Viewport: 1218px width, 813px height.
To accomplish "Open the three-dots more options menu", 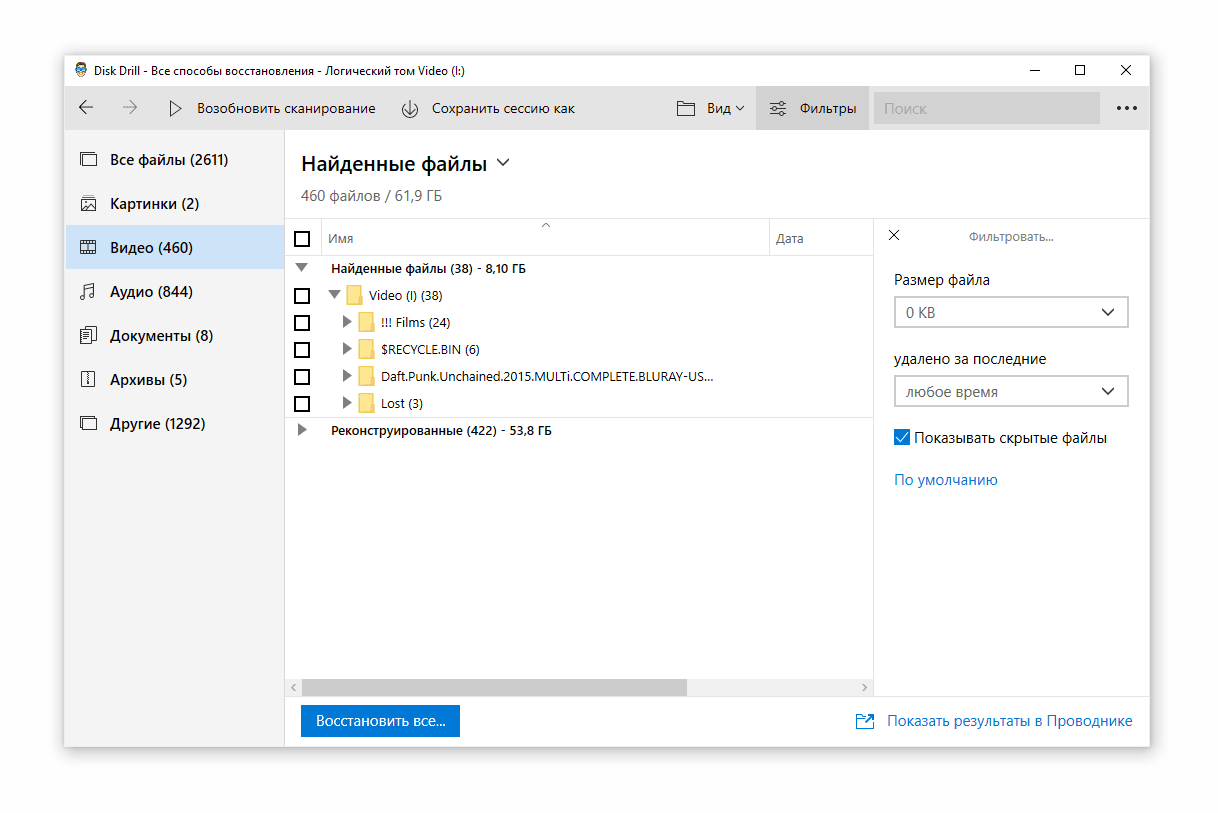I will coord(1127,108).
